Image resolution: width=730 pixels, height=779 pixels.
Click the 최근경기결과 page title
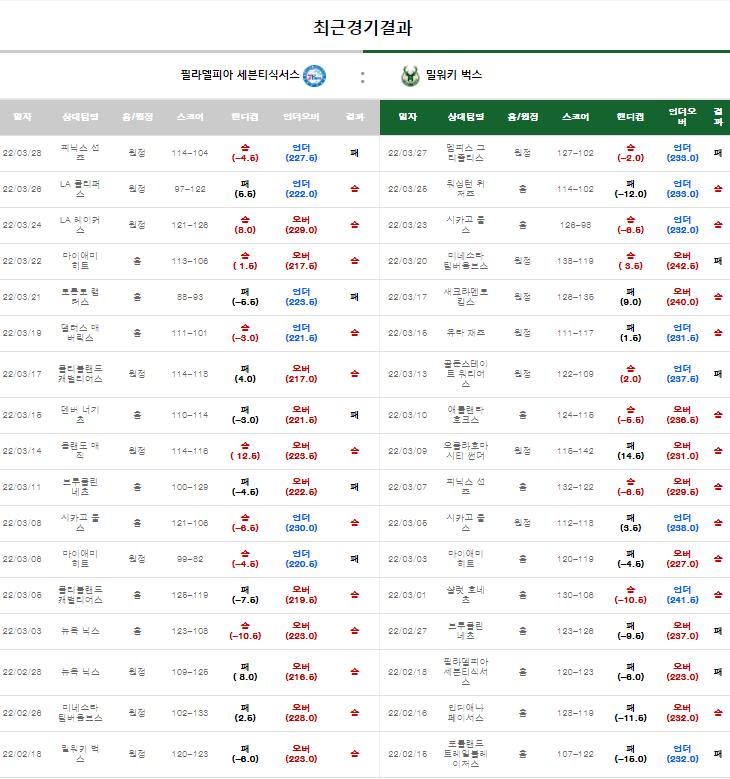click(363, 27)
